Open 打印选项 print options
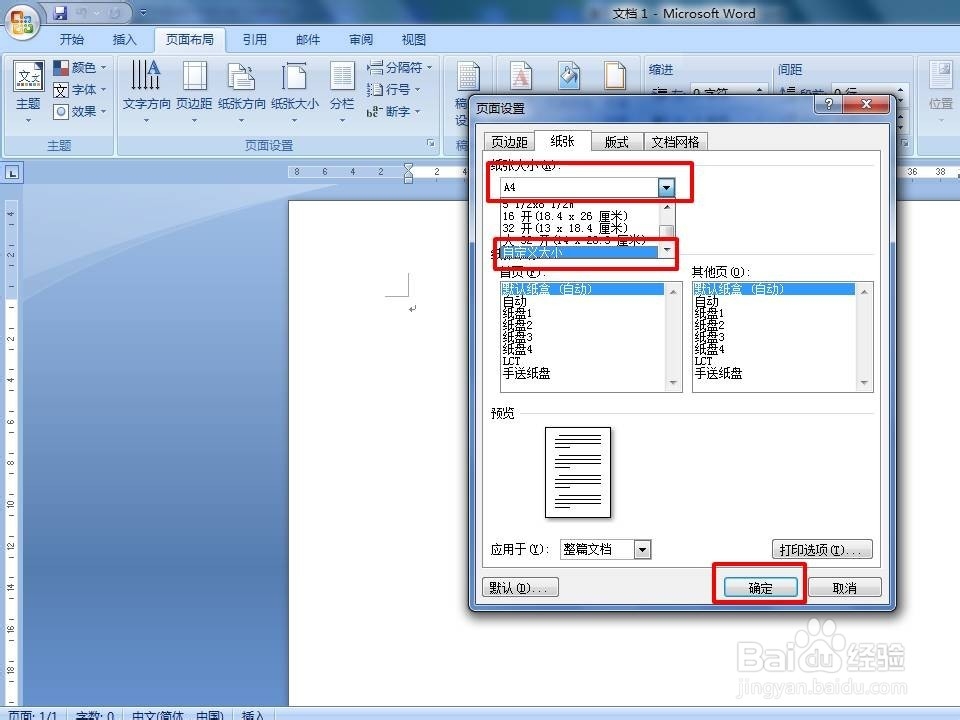This screenshot has width=960, height=720. pyautogui.click(x=822, y=548)
